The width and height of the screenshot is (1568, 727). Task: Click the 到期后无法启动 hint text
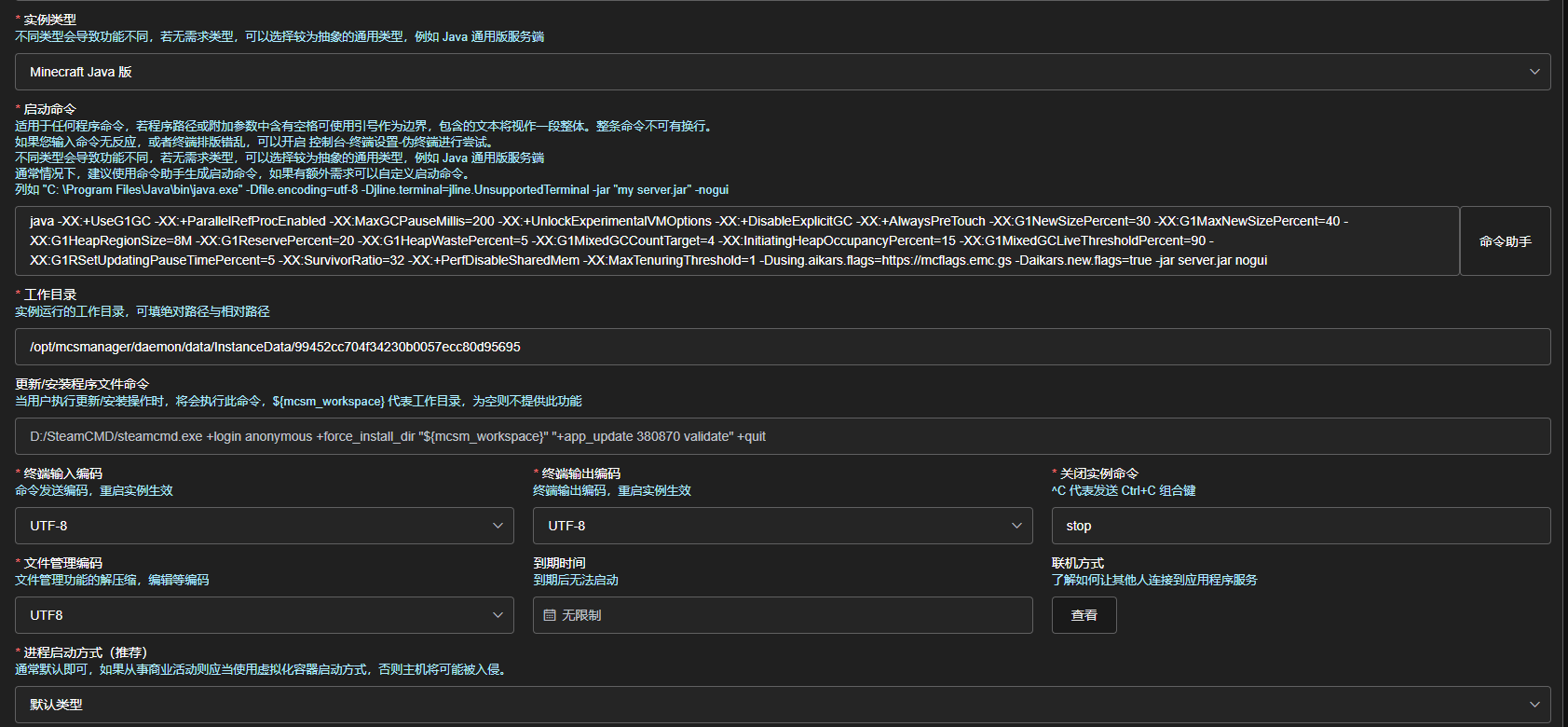click(x=576, y=580)
